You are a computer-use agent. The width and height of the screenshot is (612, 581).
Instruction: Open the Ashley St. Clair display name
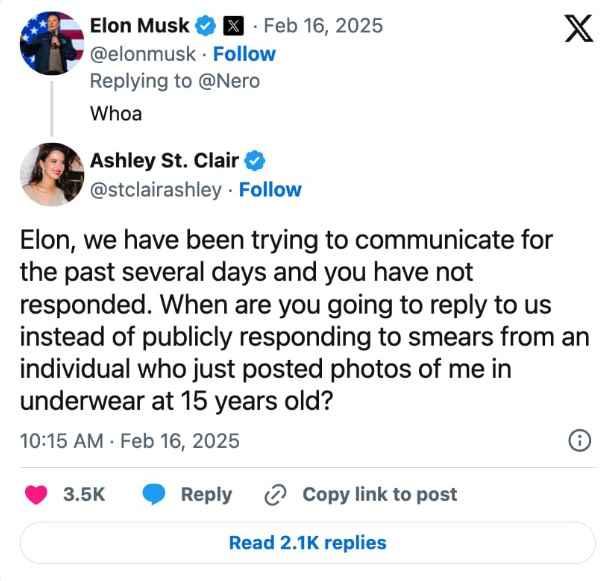[165, 162]
